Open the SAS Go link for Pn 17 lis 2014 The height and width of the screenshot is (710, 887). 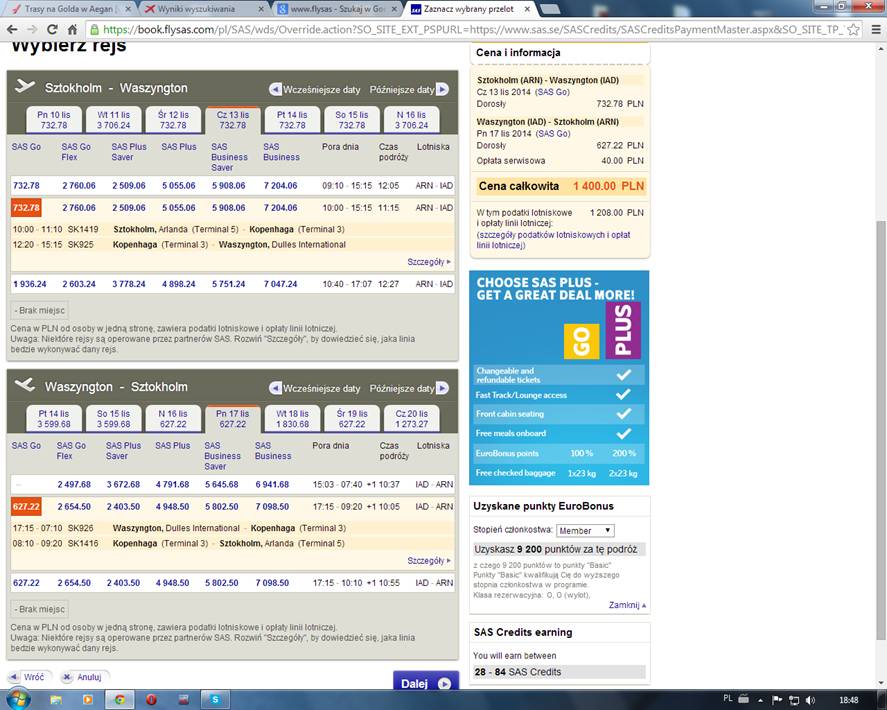(553, 134)
